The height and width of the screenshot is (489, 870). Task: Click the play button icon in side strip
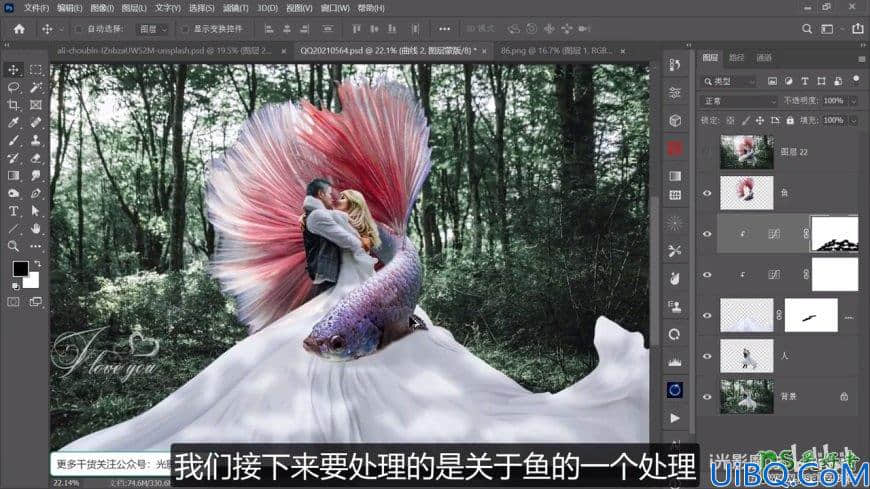[675, 418]
